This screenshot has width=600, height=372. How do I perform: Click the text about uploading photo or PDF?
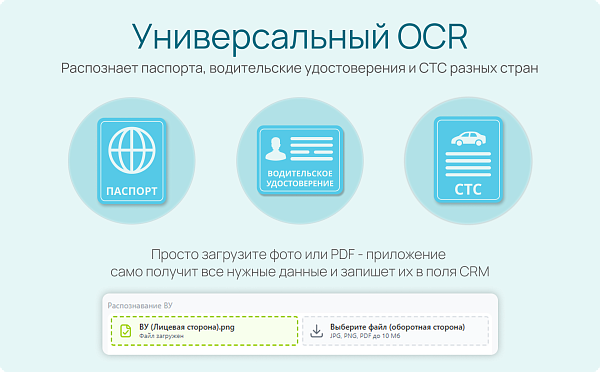tap(300, 263)
